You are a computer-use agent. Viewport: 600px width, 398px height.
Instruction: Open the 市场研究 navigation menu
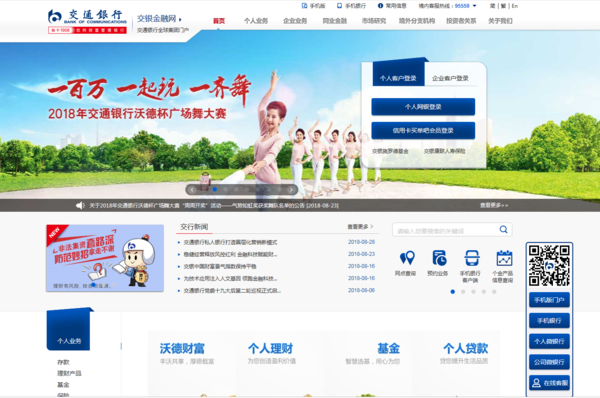[374, 21]
